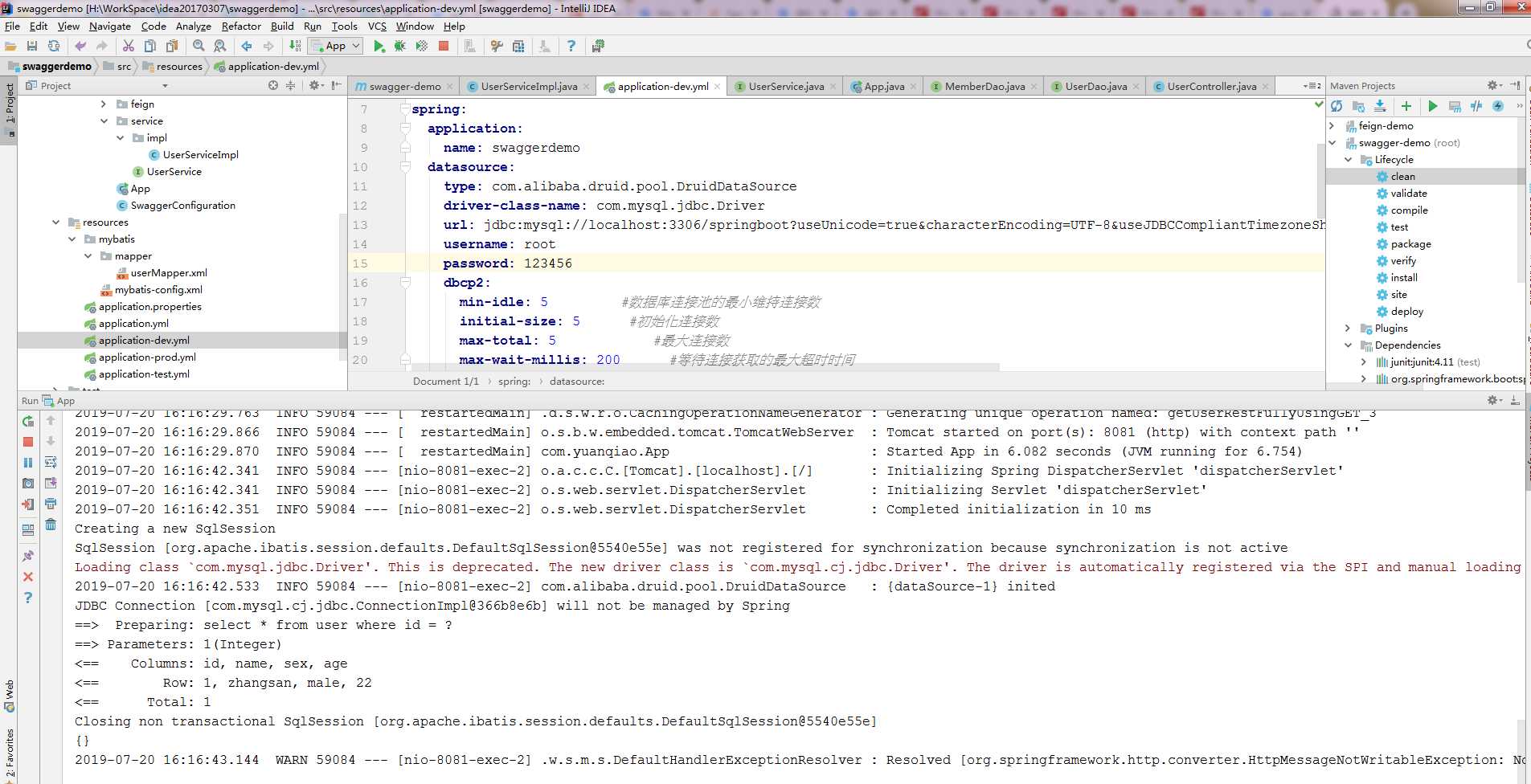Screen dimensions: 1531x784
Task: Collapse the Lifecycle node in Maven
Action: tap(1348, 160)
